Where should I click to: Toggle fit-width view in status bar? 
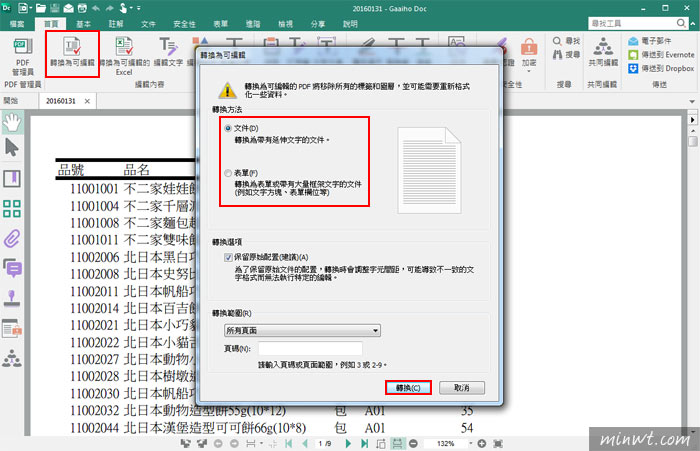[x=397, y=443]
